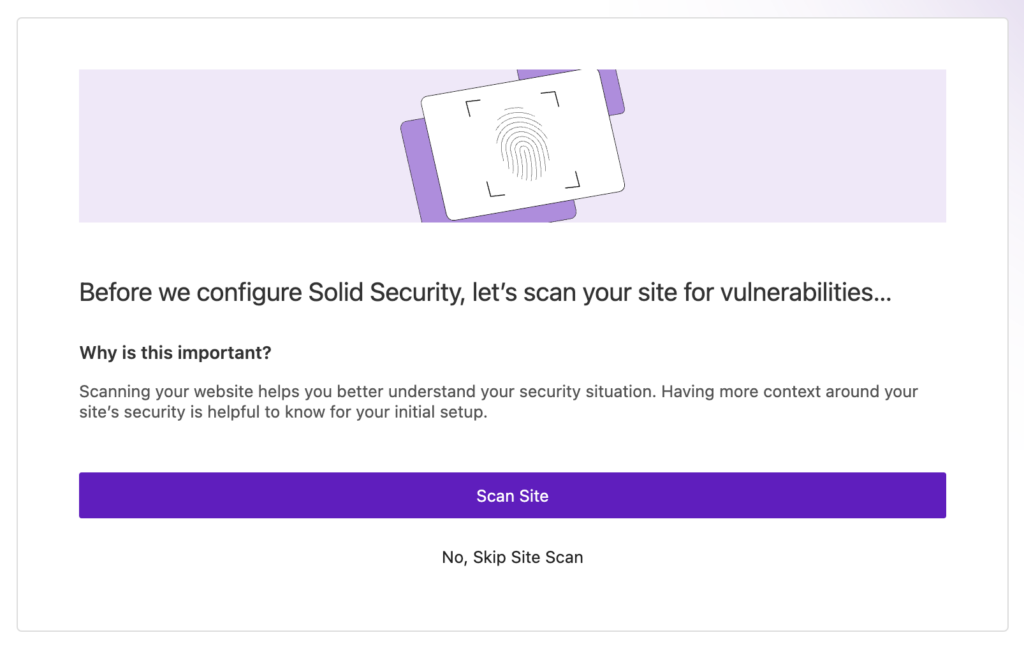The image size is (1024, 649).
Task: Choose No, Skip Site Scan
Action: tap(512, 557)
